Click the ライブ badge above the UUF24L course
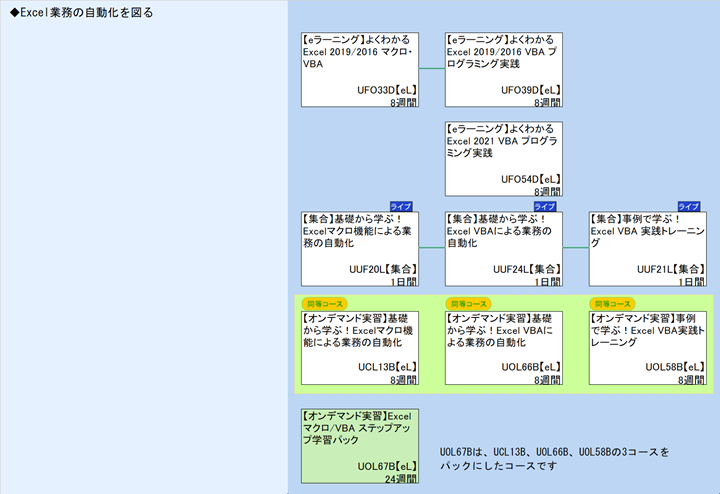Viewport: 720px width, 494px height. tap(545, 205)
